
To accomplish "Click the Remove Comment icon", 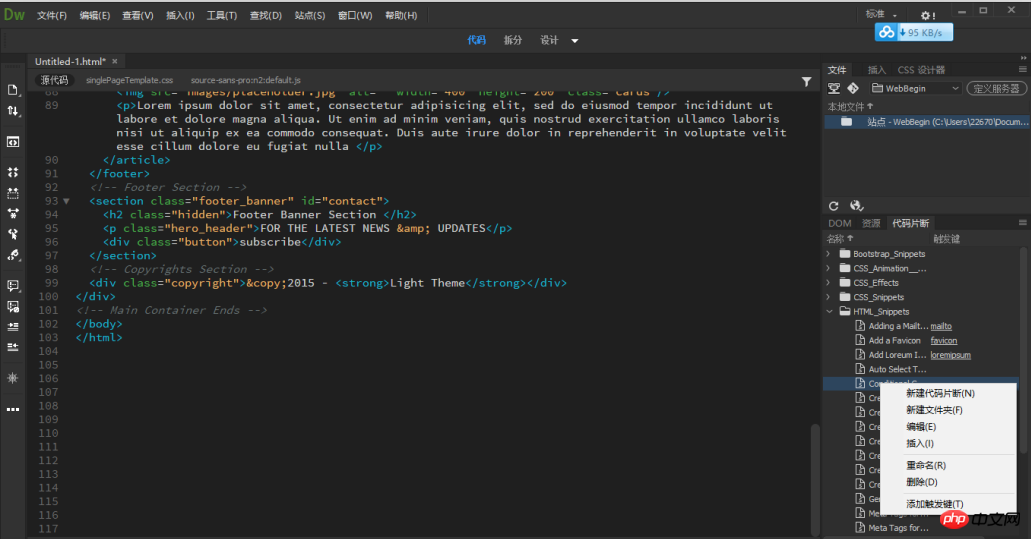I will pos(12,306).
